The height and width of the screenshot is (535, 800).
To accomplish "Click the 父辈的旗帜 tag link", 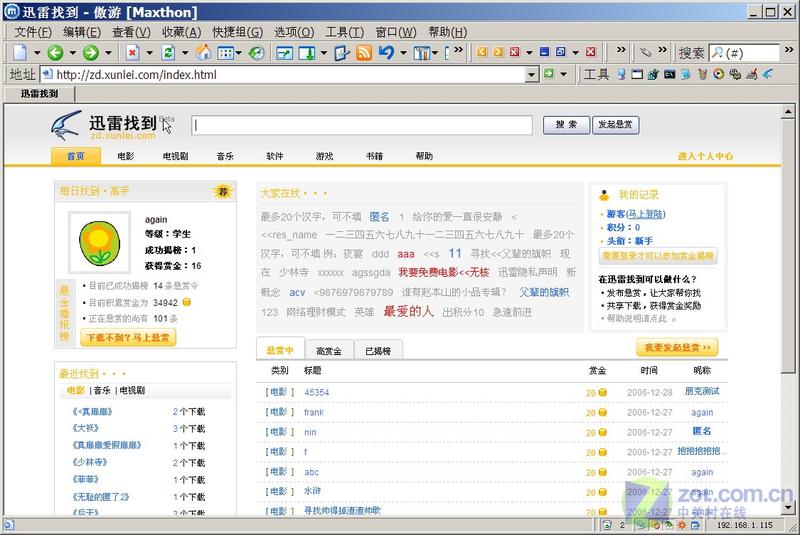I will [544, 292].
